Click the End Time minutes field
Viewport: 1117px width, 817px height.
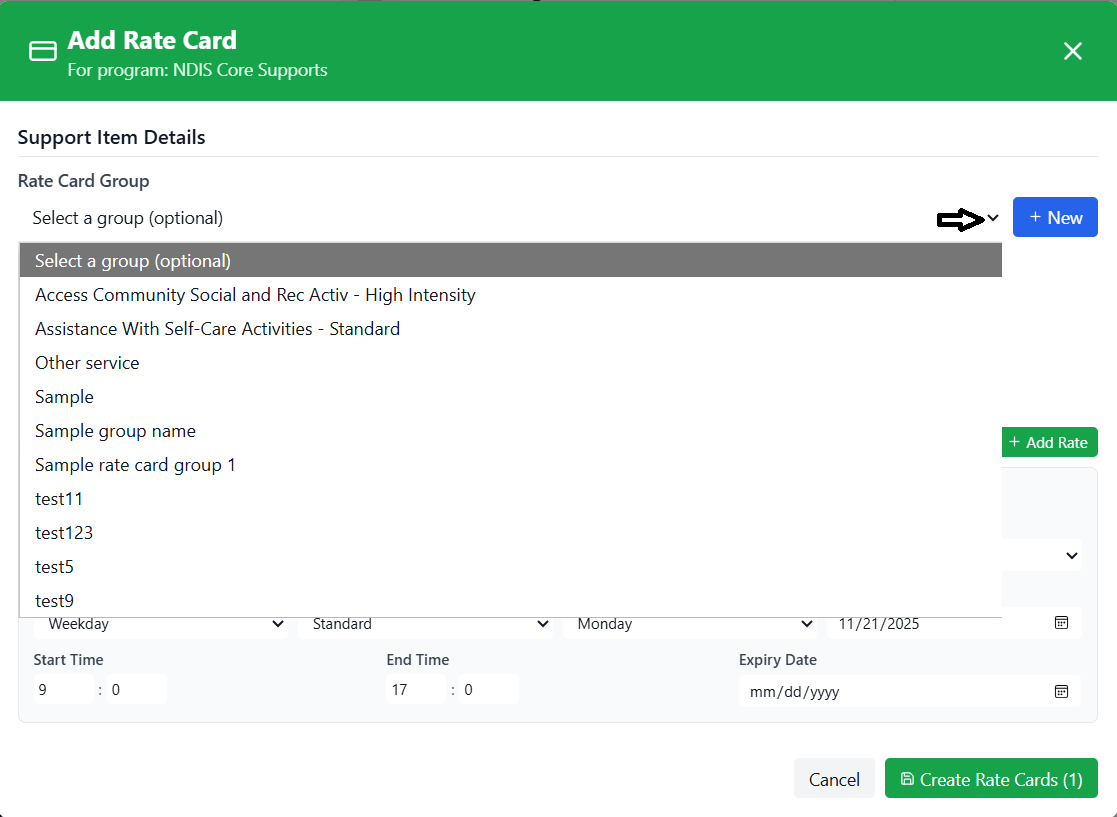[x=488, y=690]
